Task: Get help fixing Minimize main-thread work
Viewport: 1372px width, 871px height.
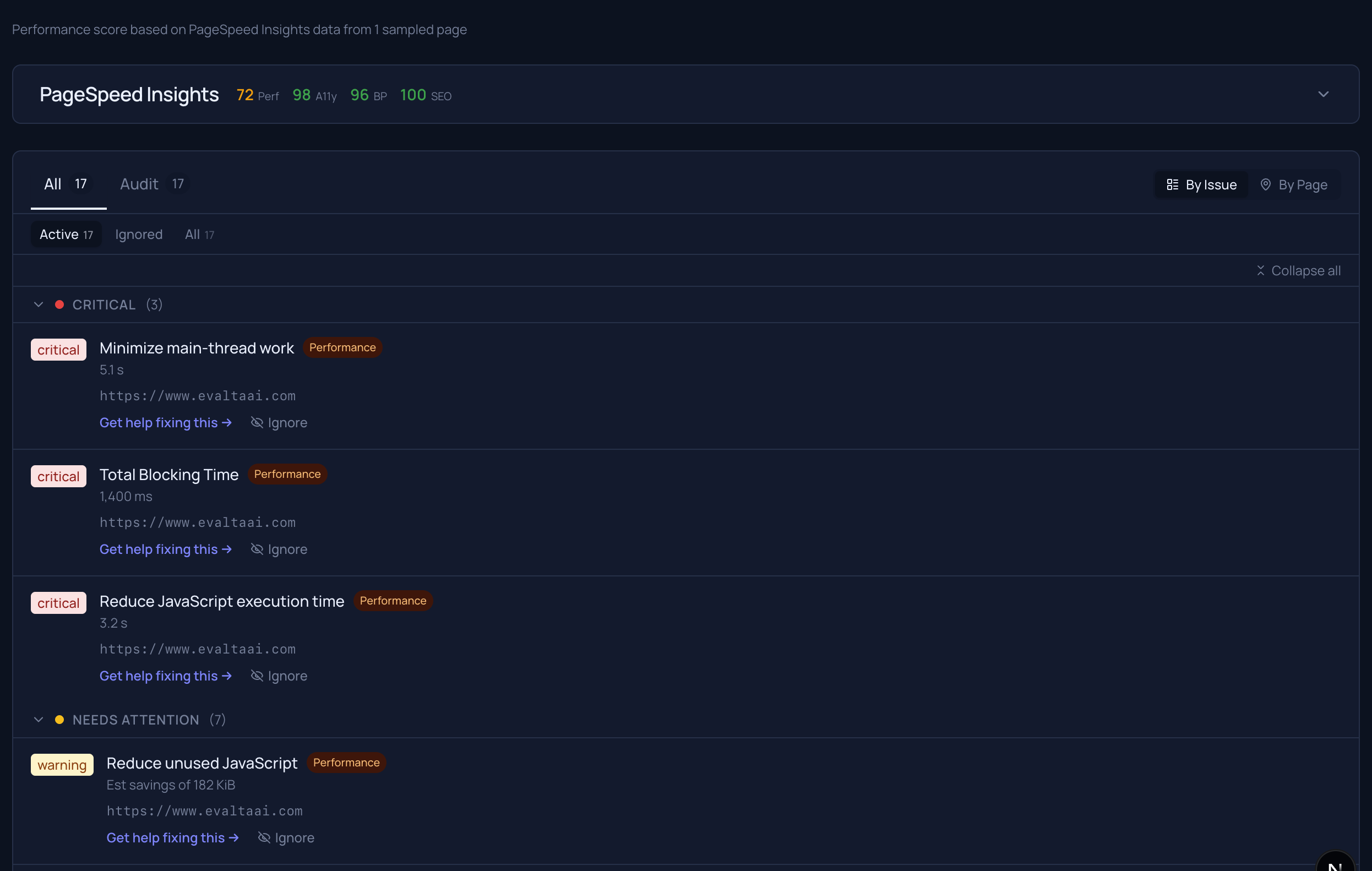Action: pyautogui.click(x=165, y=423)
